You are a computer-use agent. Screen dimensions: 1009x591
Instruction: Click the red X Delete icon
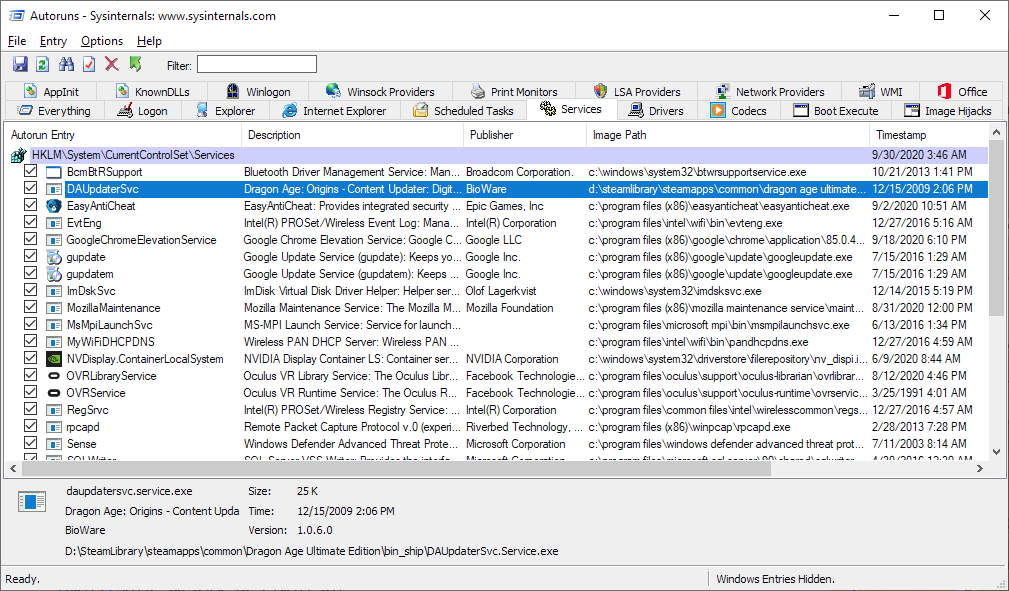click(112, 65)
